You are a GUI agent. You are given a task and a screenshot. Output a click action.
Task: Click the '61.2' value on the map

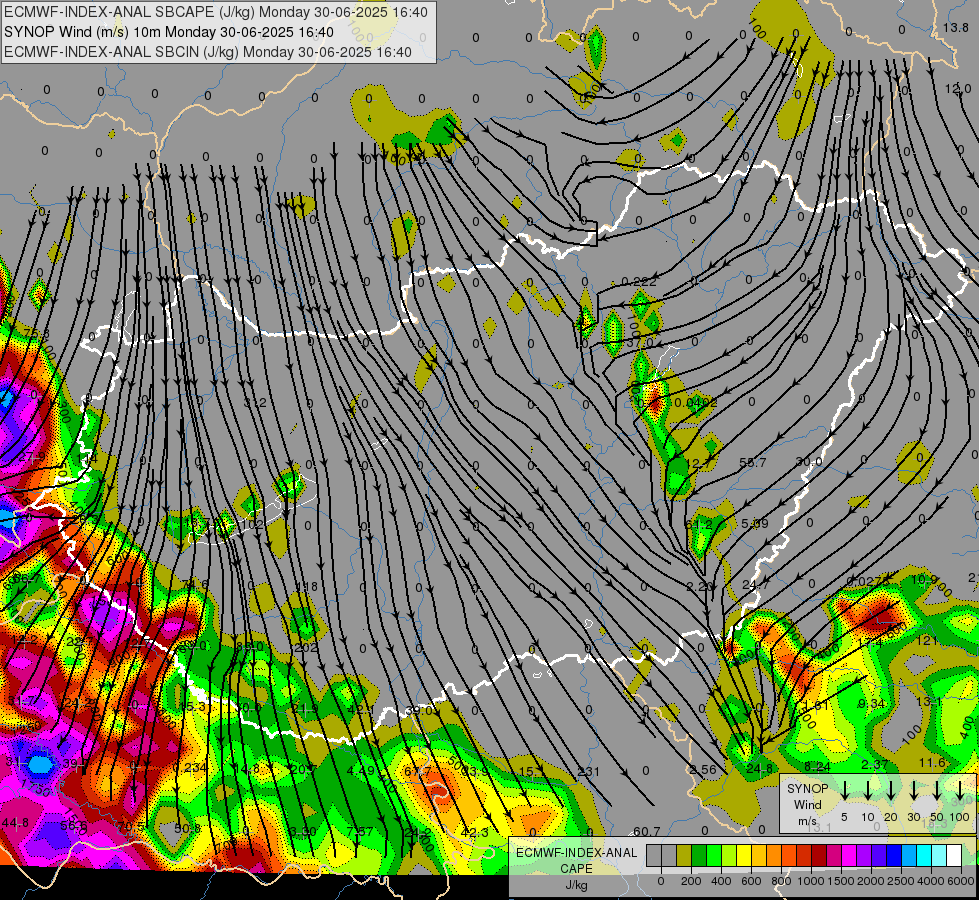(699, 524)
